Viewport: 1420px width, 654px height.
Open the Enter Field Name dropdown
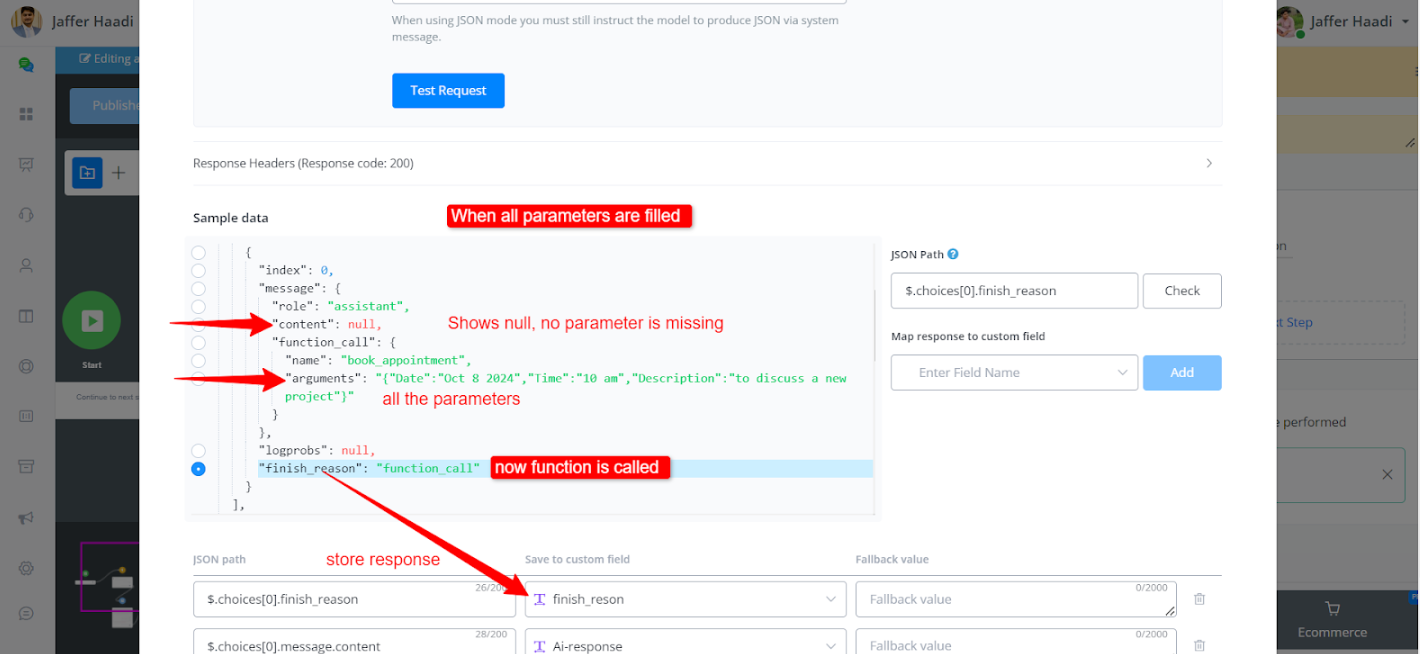[x=1014, y=373]
